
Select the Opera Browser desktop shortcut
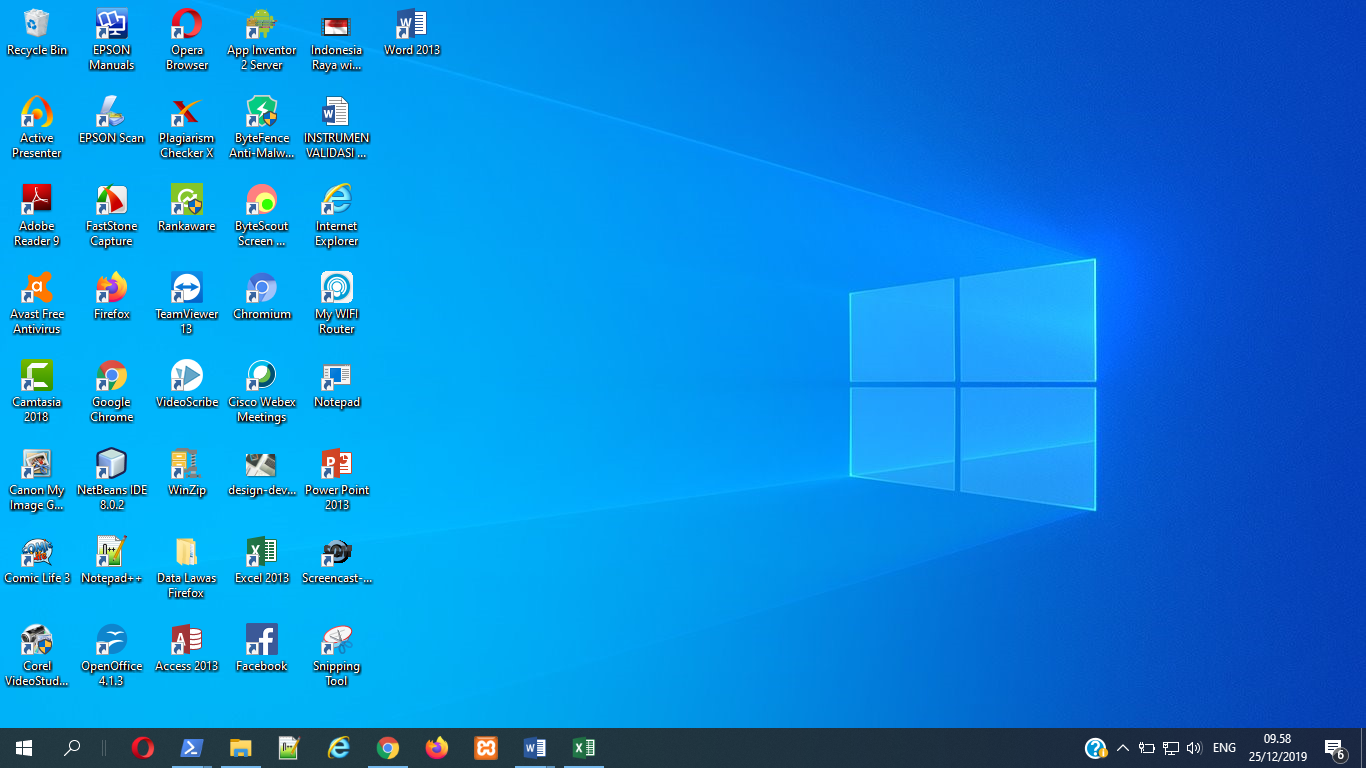[x=187, y=39]
